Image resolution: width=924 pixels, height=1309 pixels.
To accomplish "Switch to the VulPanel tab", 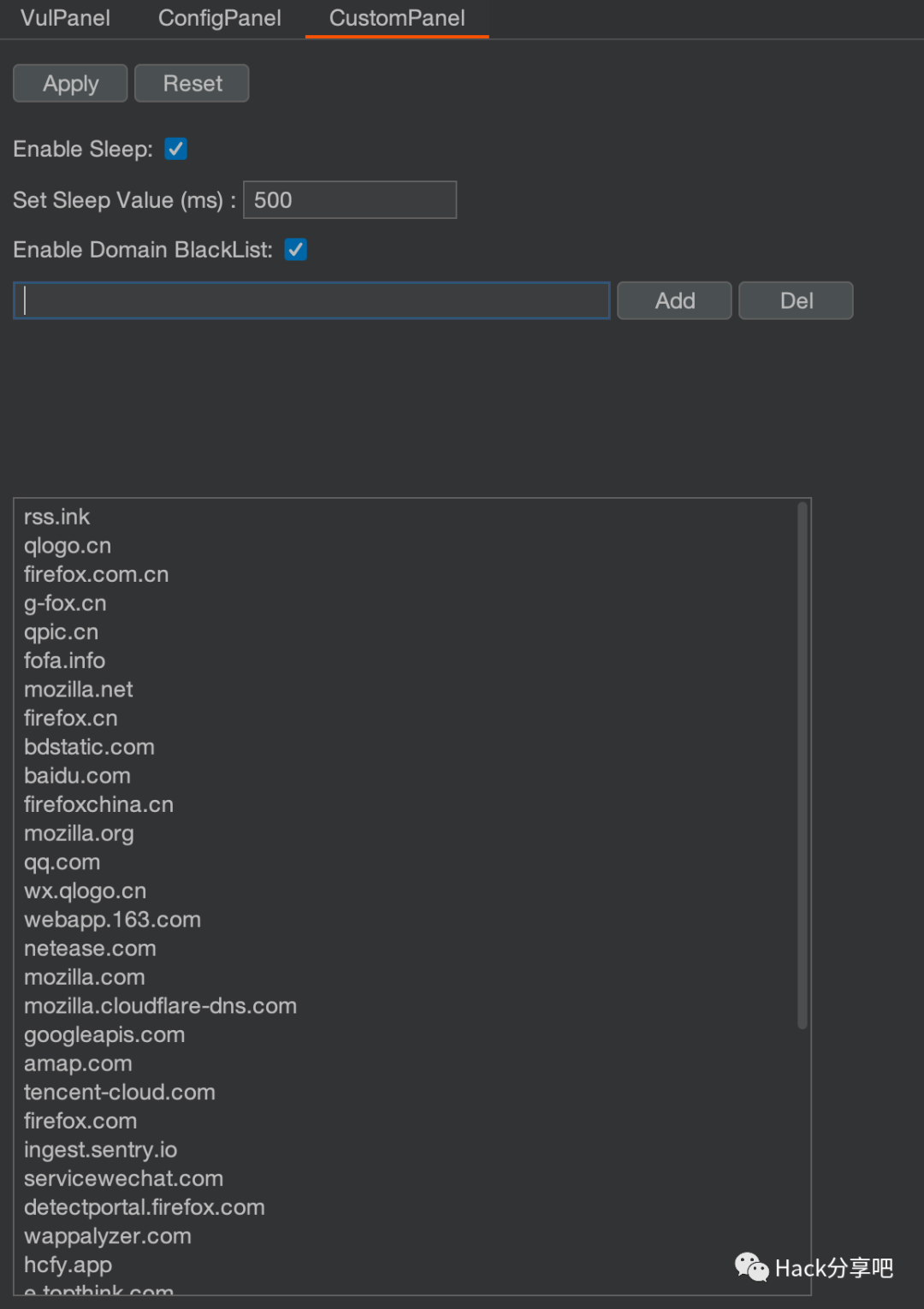I will (x=65, y=18).
